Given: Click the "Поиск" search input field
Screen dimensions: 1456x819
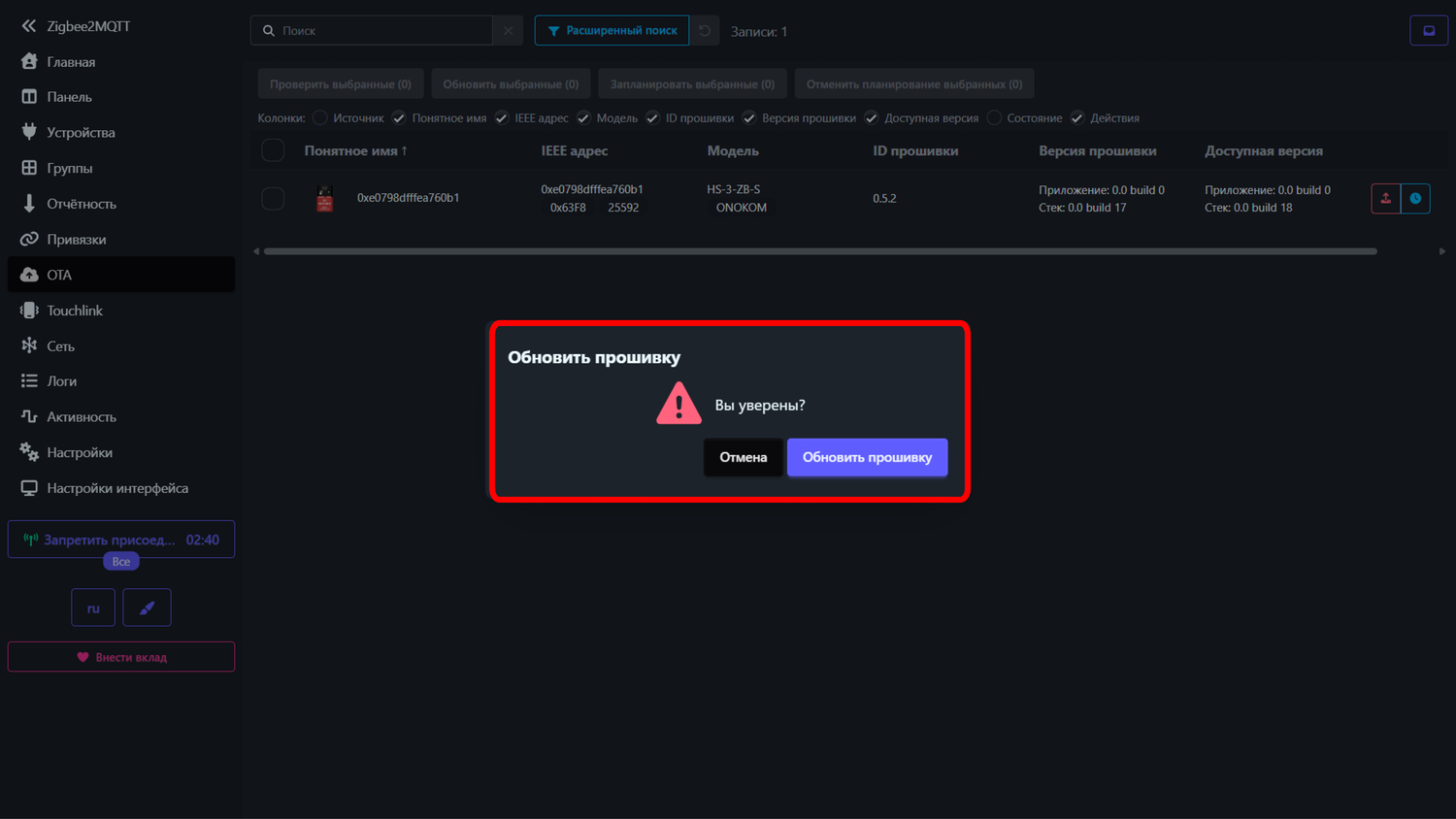Looking at the screenshot, I should 383,31.
